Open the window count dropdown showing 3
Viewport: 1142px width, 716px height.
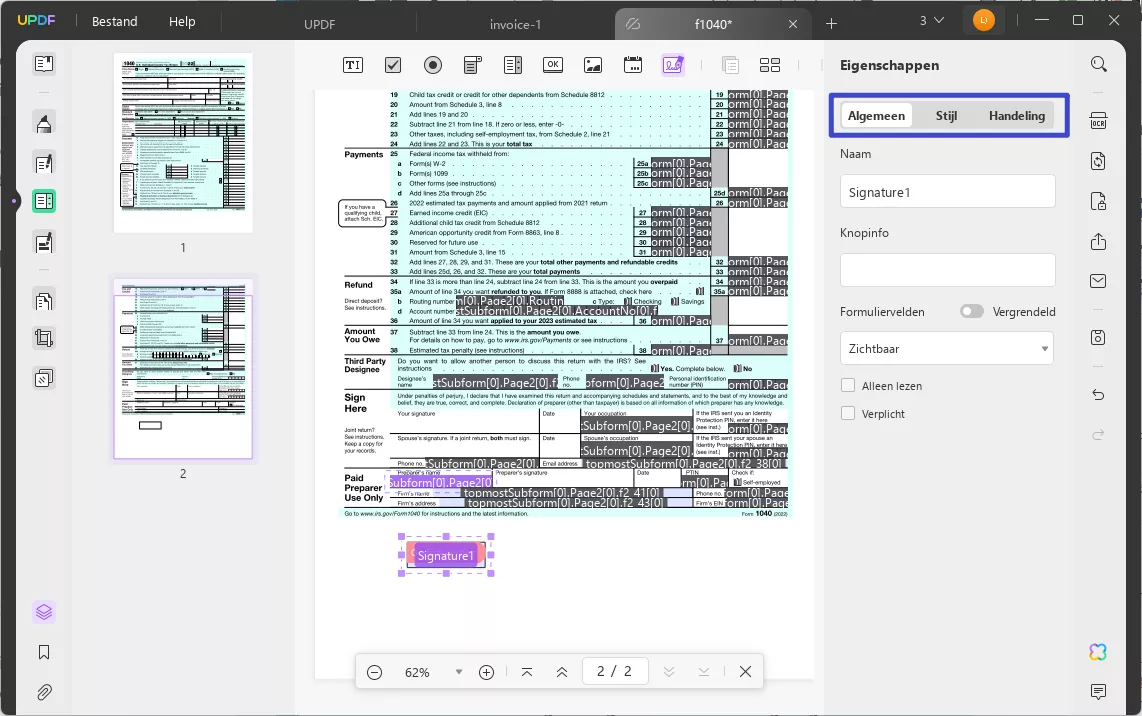(x=932, y=20)
